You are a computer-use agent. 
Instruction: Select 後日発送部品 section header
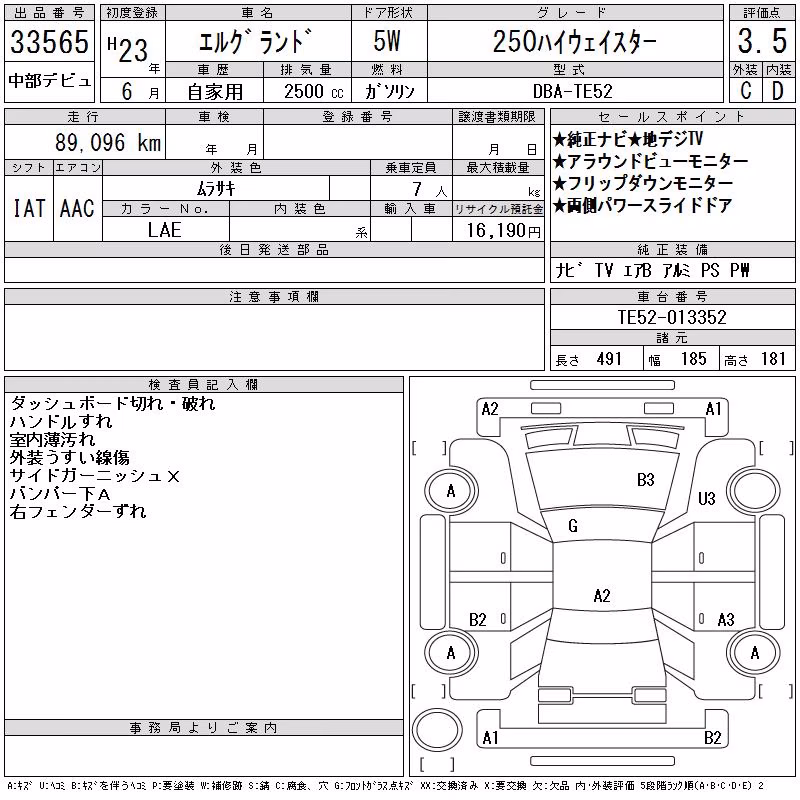click(x=274, y=249)
